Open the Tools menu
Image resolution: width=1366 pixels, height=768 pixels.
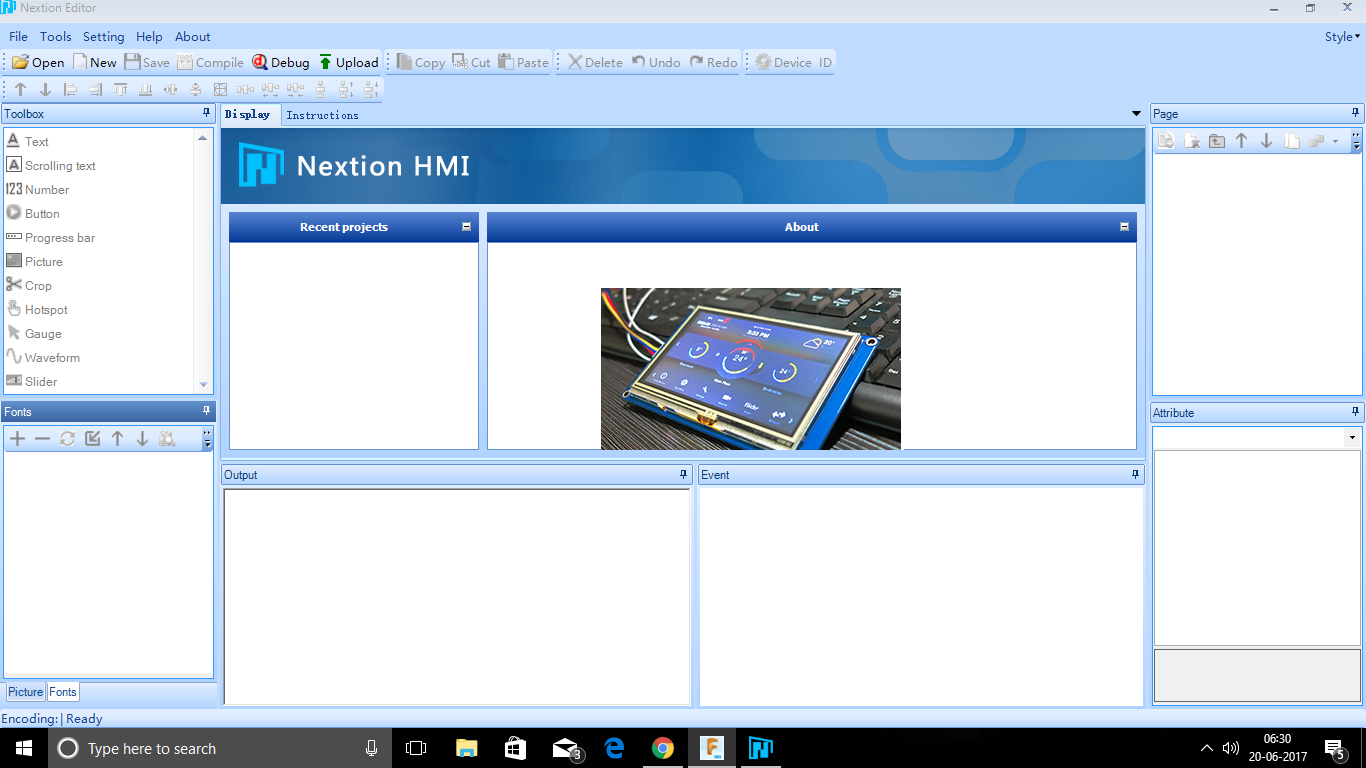55,36
